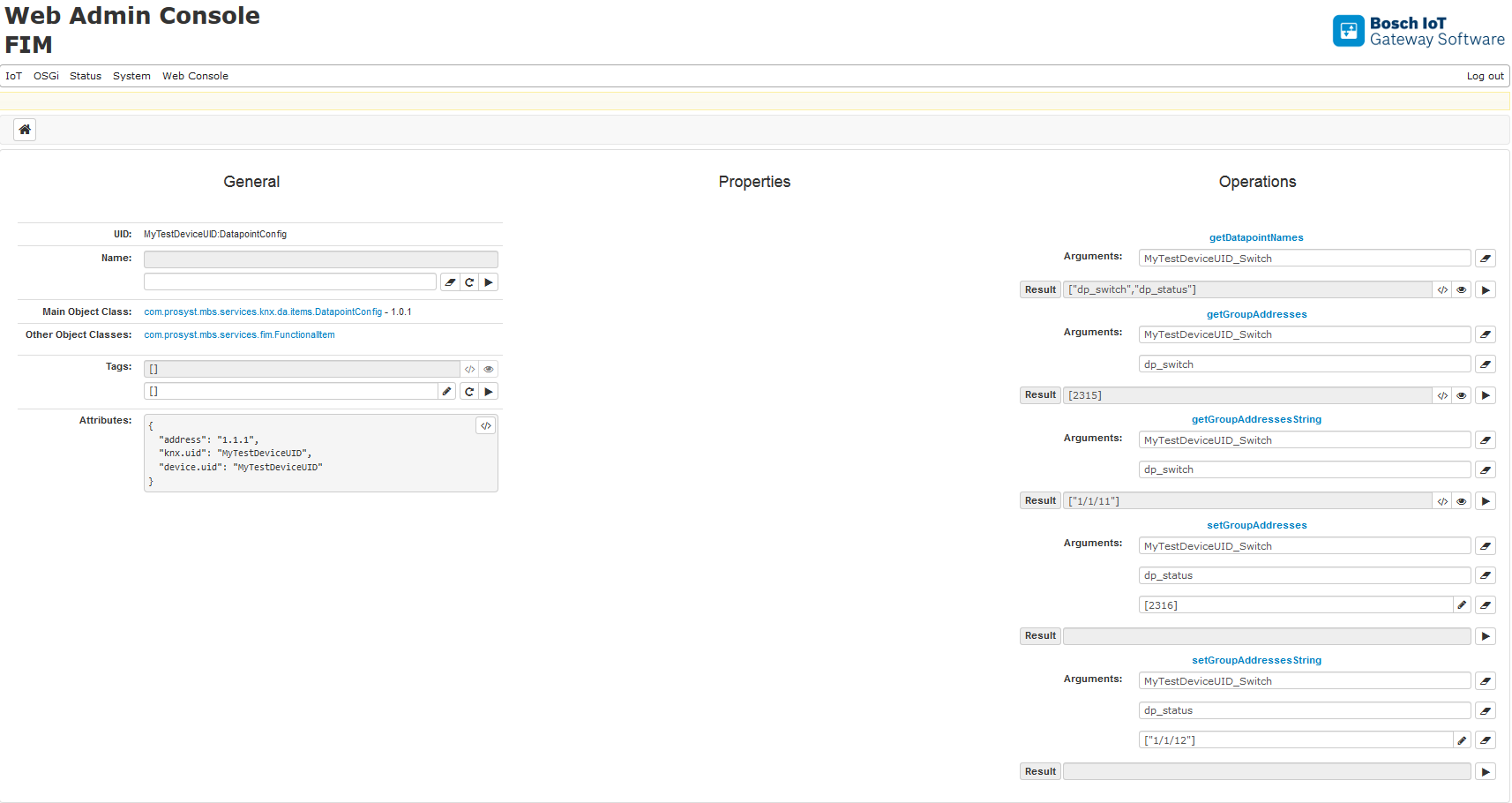Open the Status menu
This screenshot has height=803, width=1512.
pos(86,76)
